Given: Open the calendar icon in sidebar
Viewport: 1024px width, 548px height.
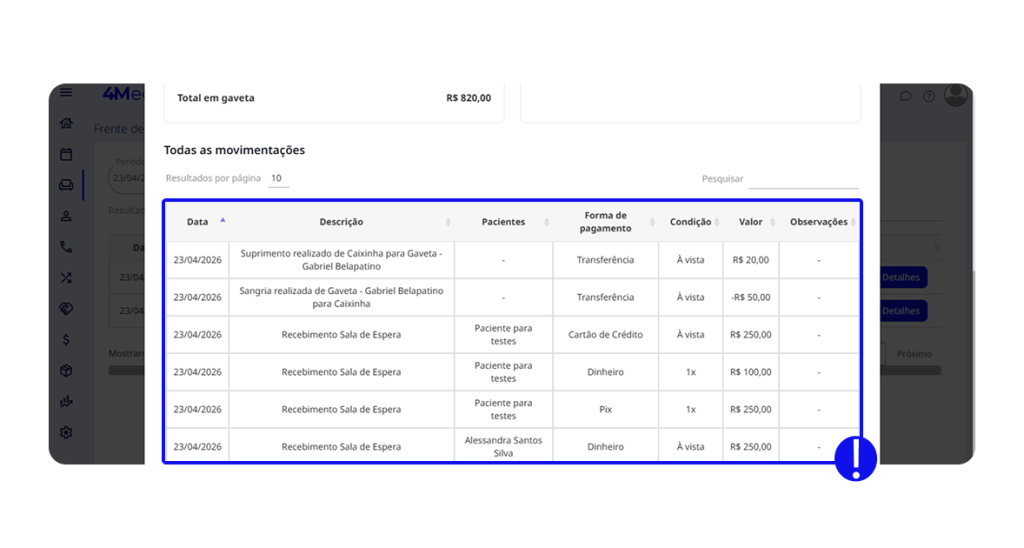Looking at the screenshot, I should [x=66, y=154].
